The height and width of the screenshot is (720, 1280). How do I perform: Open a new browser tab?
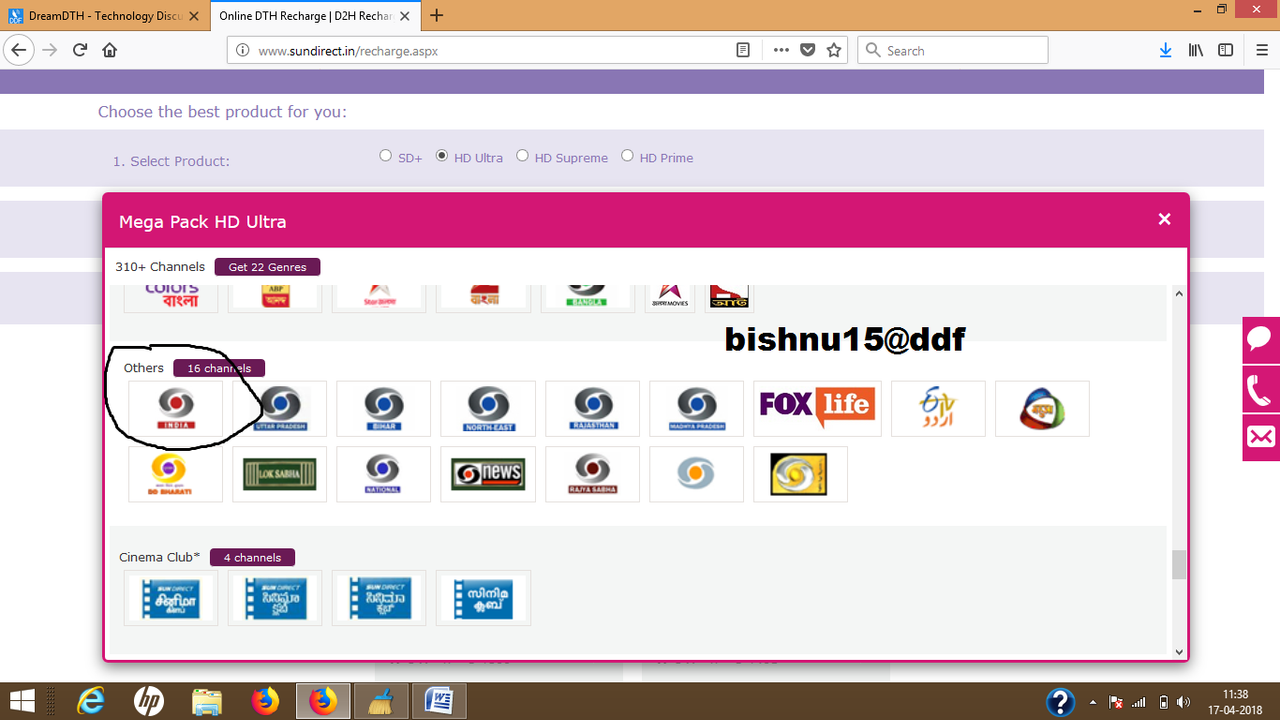coord(437,16)
